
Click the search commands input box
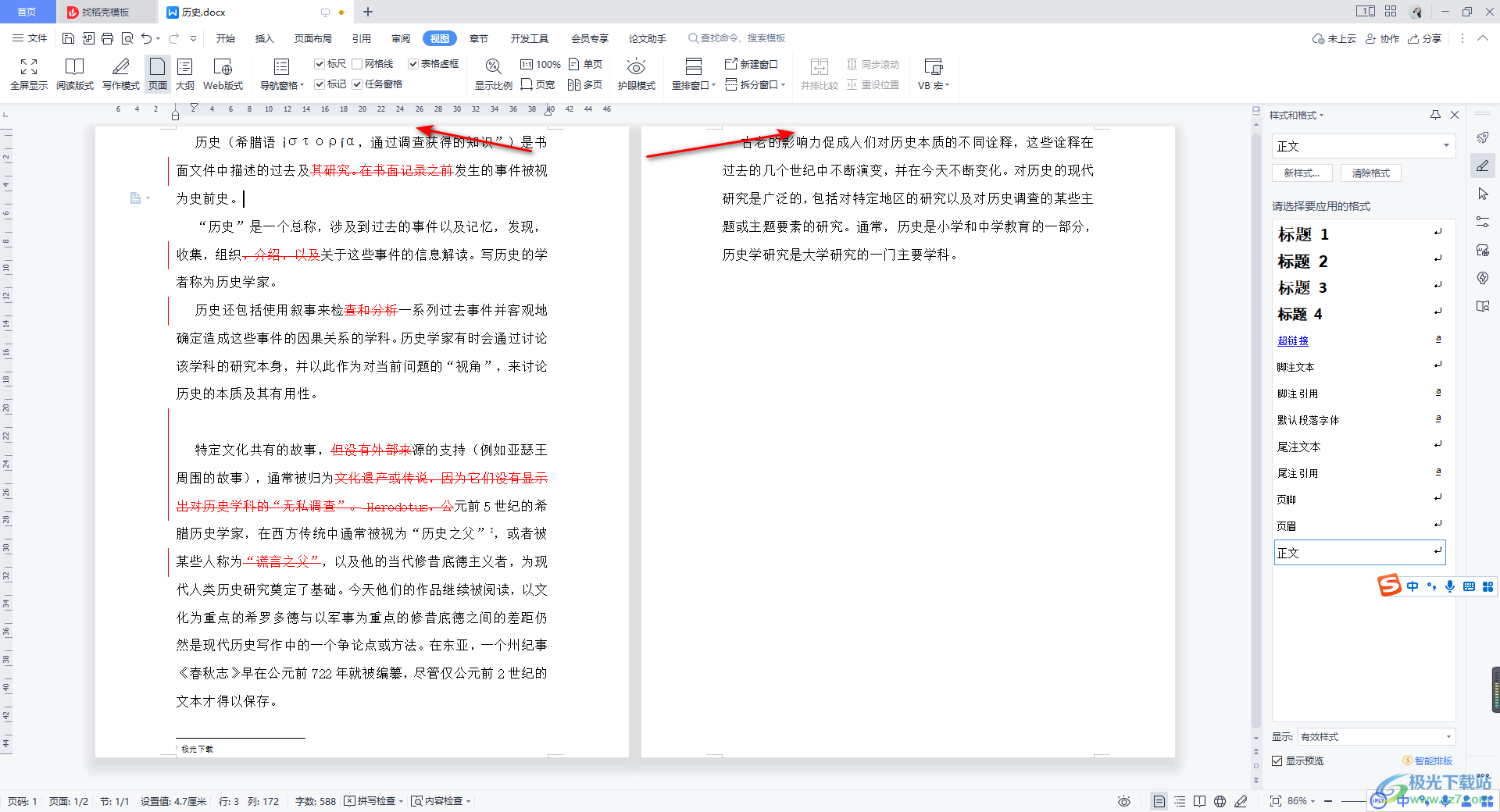(x=737, y=38)
